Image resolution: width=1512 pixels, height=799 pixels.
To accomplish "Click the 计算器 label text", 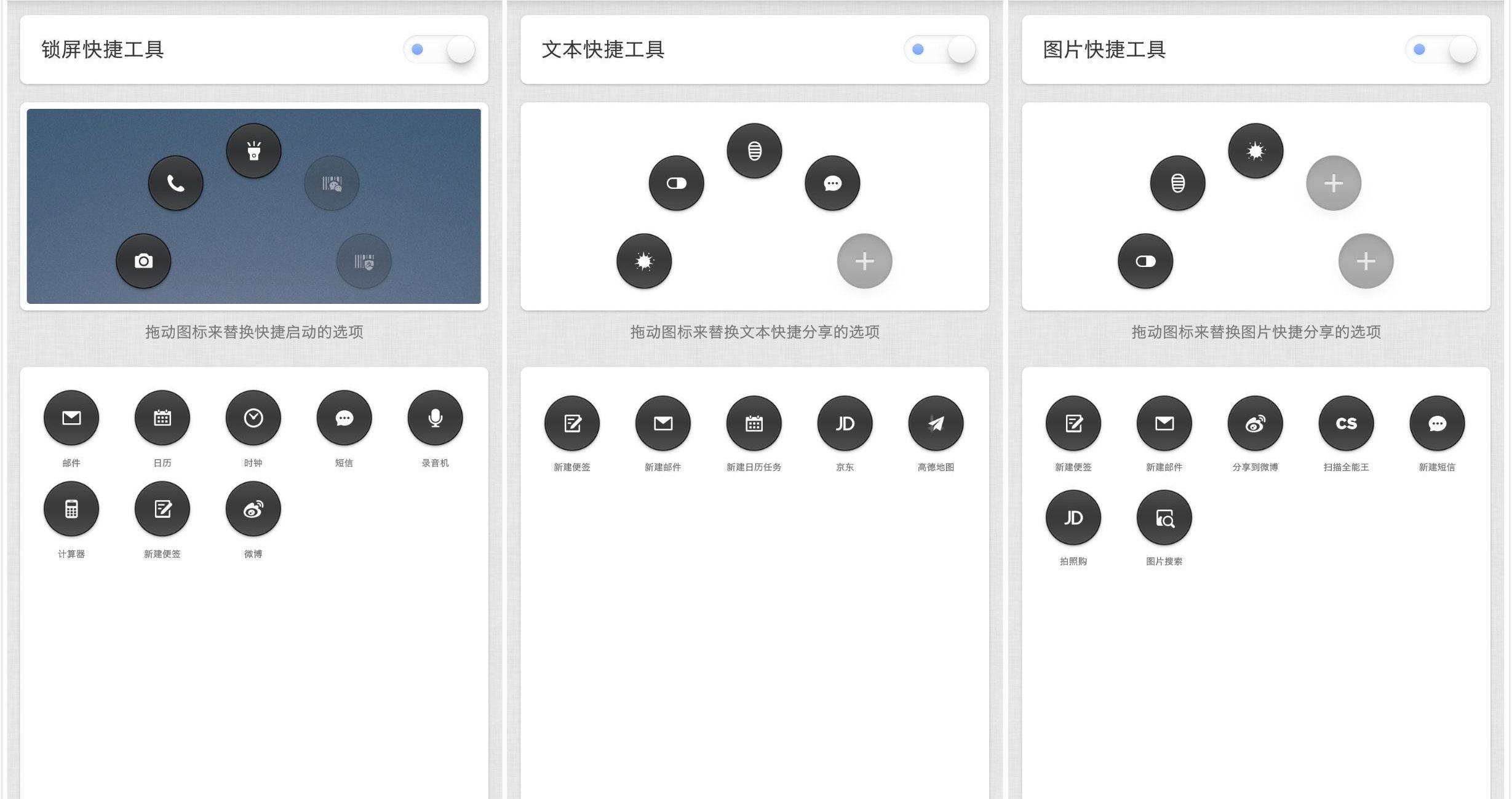I will pos(71,554).
